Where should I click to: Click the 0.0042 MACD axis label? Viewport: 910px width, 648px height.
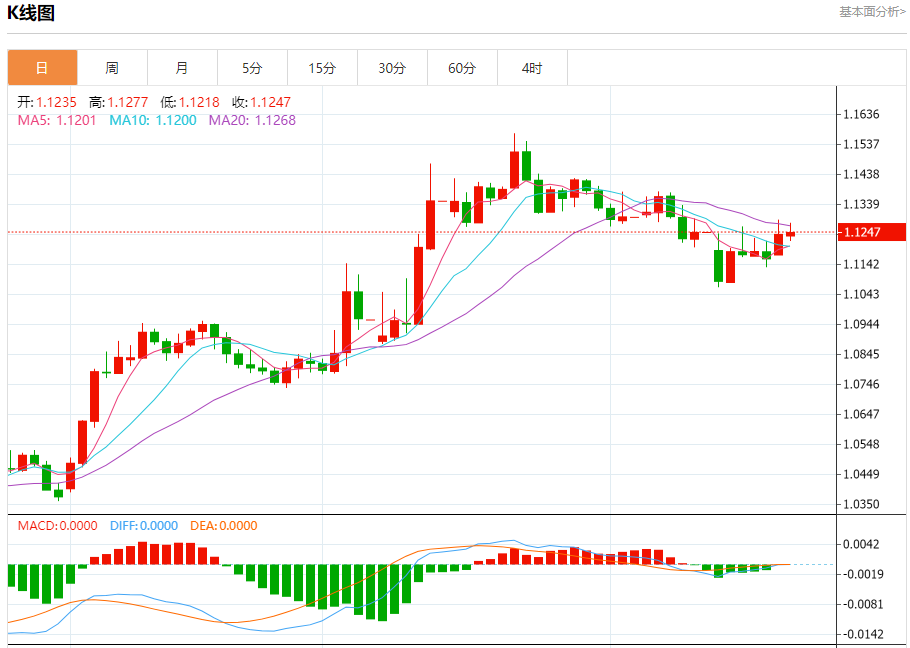pyautogui.click(x=862, y=544)
